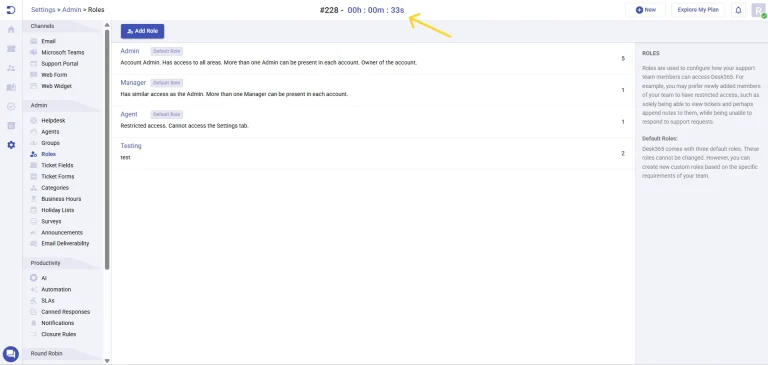This screenshot has height=365, width=768.
Task: Click the Channels section header
Action: pyautogui.click(x=43, y=26)
